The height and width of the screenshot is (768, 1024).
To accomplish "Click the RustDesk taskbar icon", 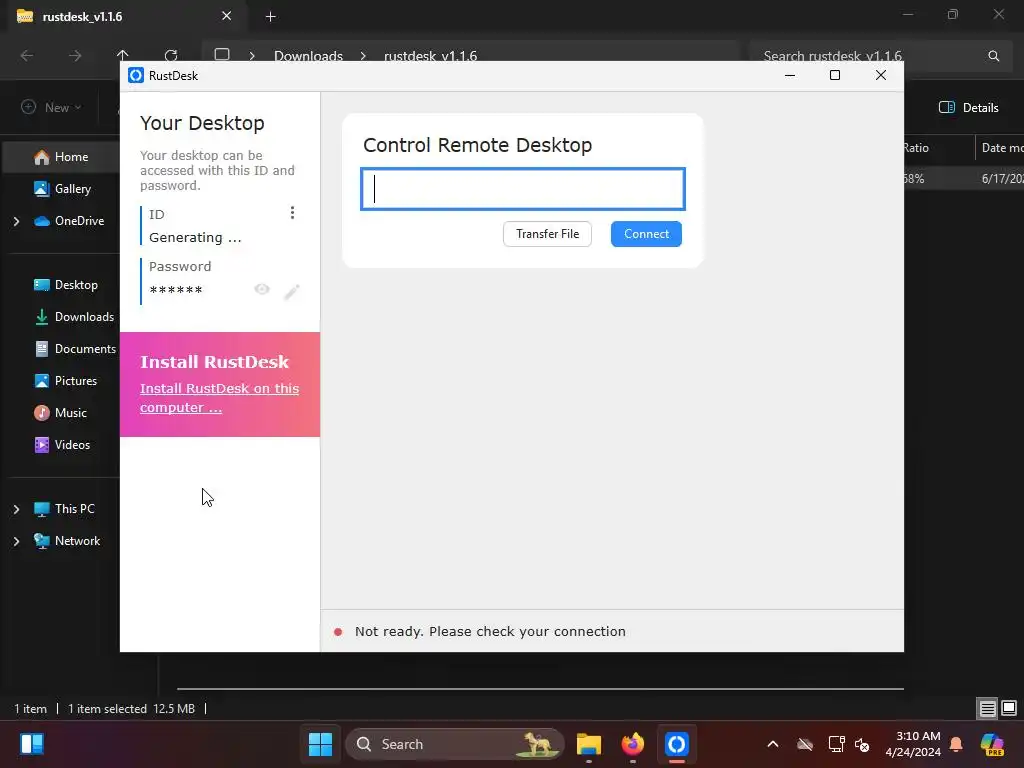I will click(x=677, y=744).
